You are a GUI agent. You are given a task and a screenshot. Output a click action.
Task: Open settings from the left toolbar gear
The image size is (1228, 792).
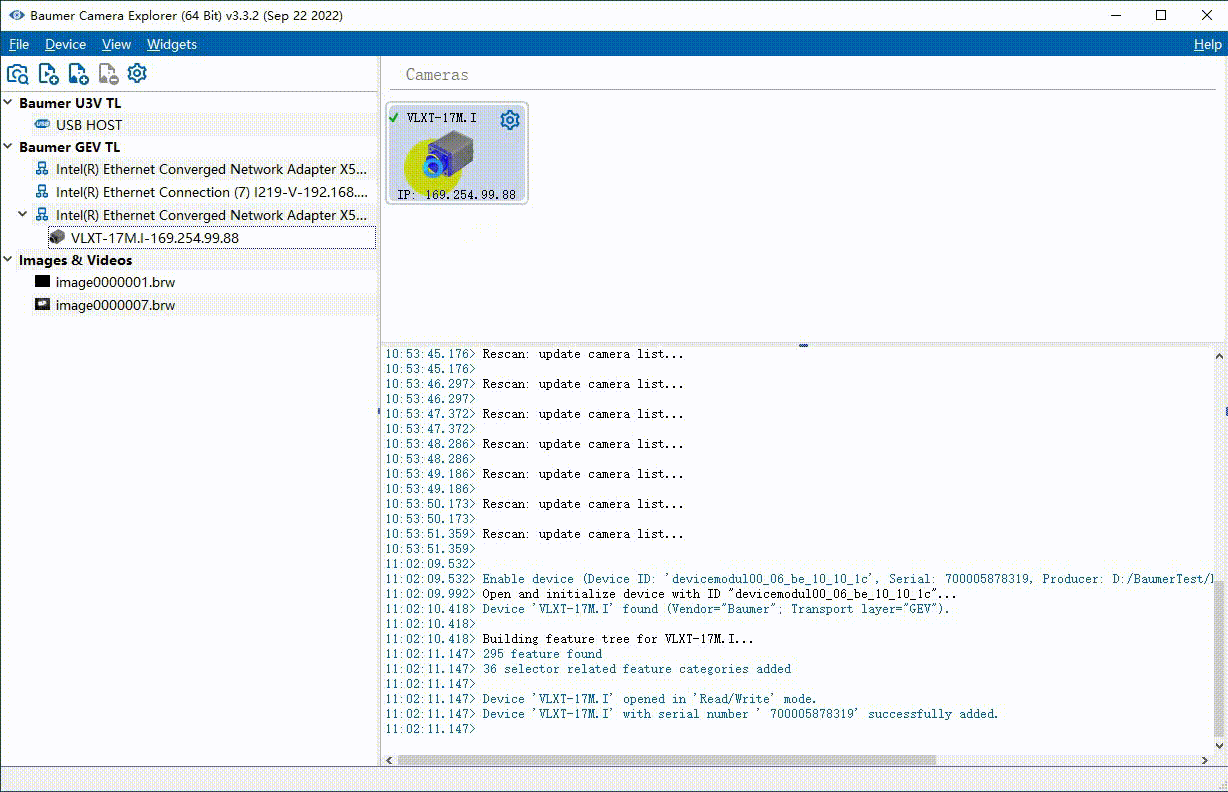137,73
